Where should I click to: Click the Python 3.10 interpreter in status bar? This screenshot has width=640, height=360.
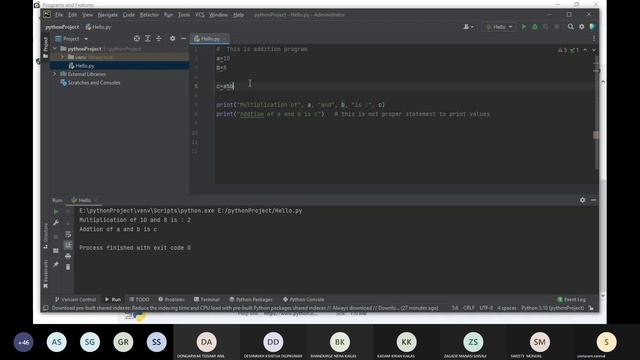(553, 308)
